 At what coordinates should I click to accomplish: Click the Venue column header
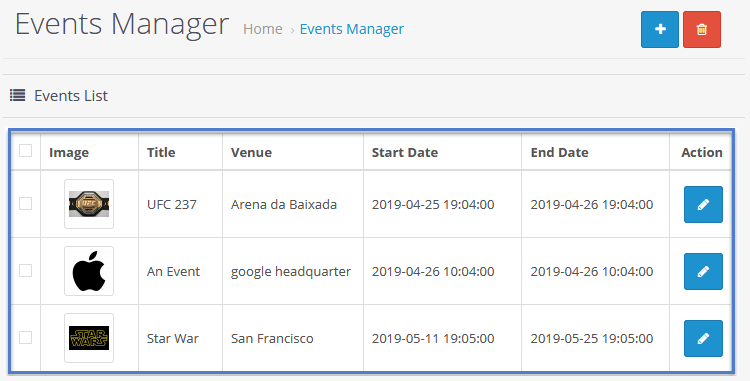(x=251, y=152)
